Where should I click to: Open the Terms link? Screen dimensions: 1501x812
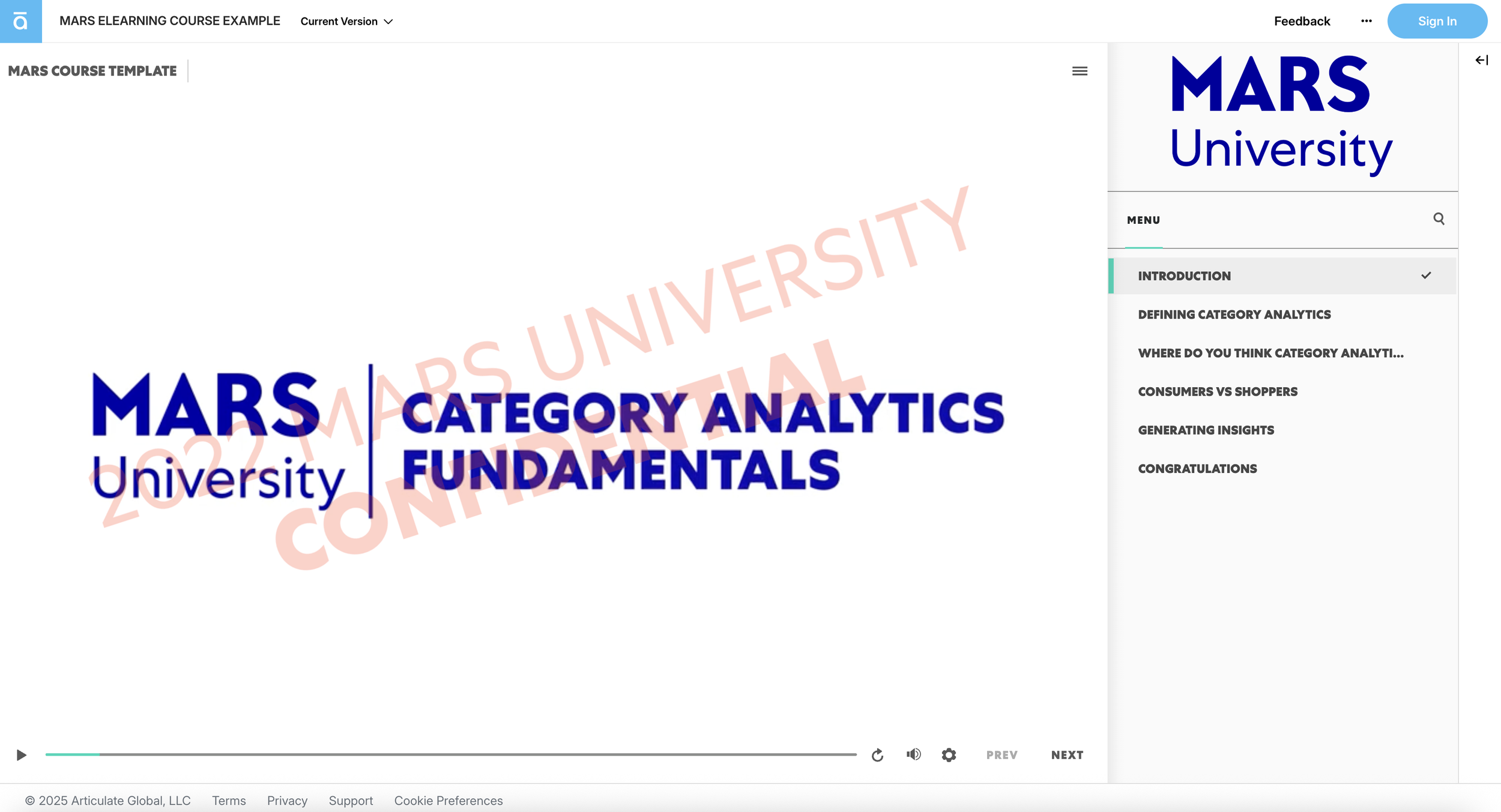click(x=229, y=801)
